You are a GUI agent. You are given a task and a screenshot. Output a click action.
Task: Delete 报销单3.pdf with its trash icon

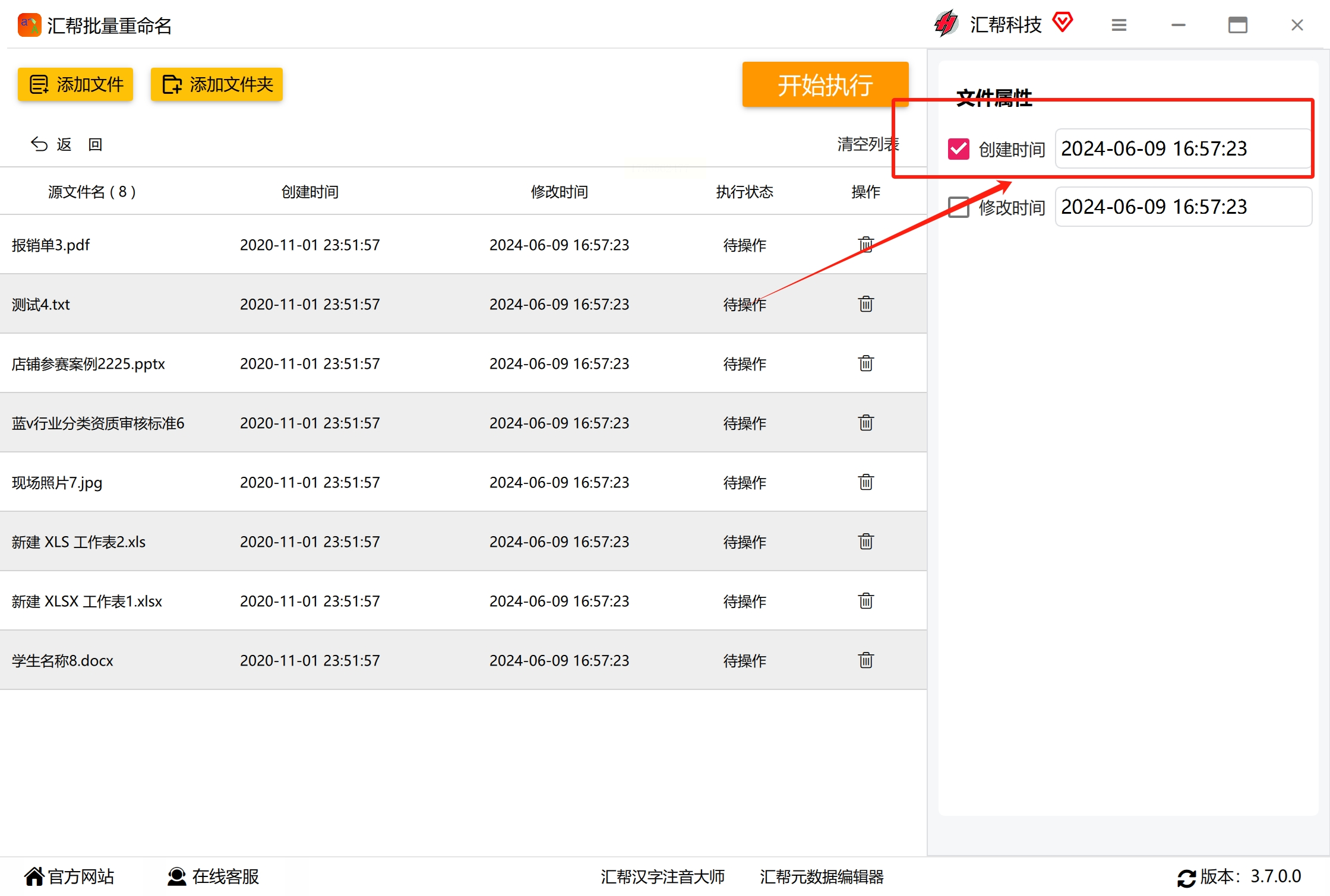865,245
